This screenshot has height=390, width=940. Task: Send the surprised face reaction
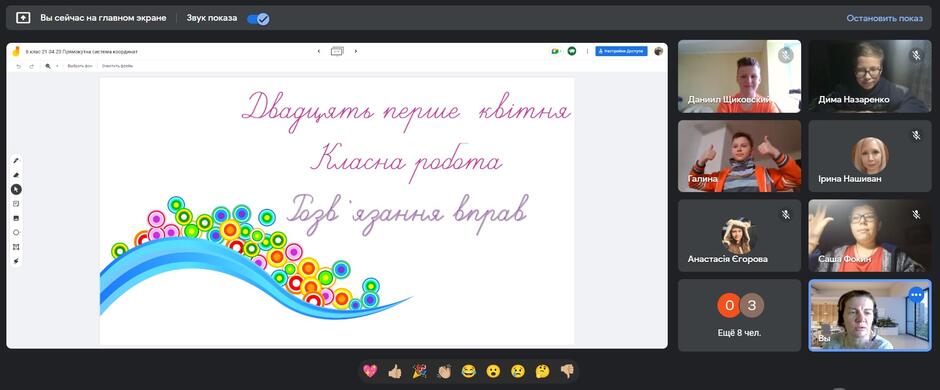(493, 371)
